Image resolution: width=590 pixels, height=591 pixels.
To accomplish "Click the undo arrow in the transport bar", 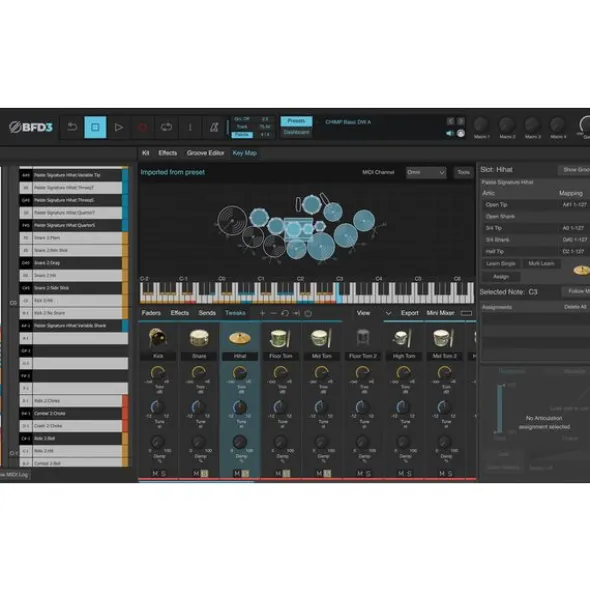I will pyautogui.click(x=72, y=127).
